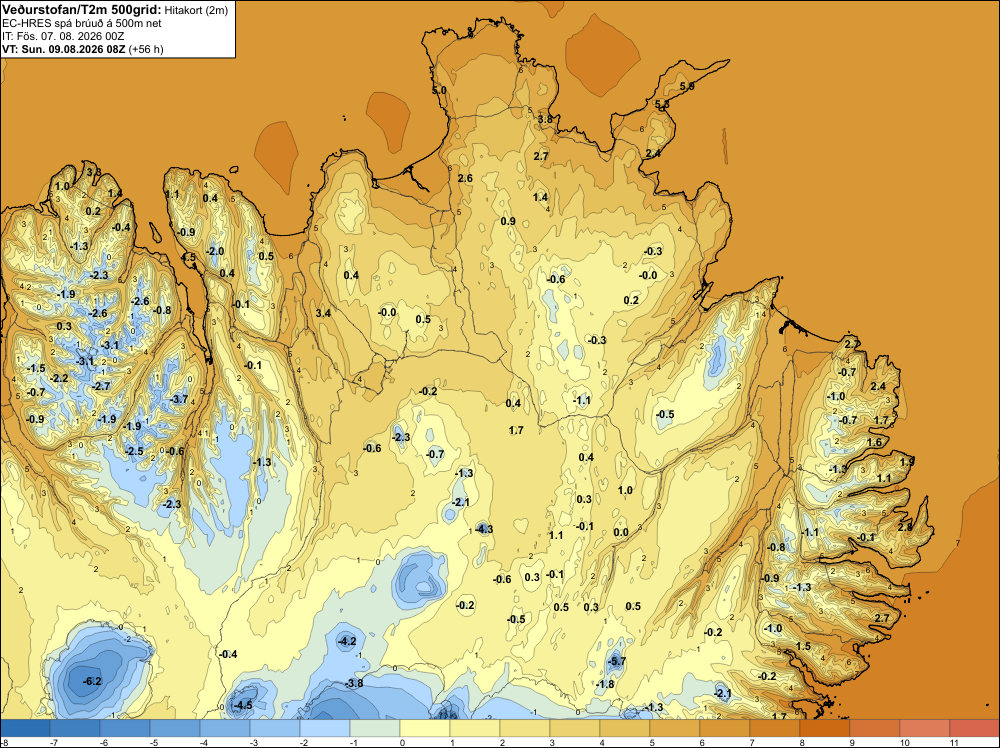Pick the legend swatch between 5 and 6
The width and height of the screenshot is (1000, 748).
point(675,728)
